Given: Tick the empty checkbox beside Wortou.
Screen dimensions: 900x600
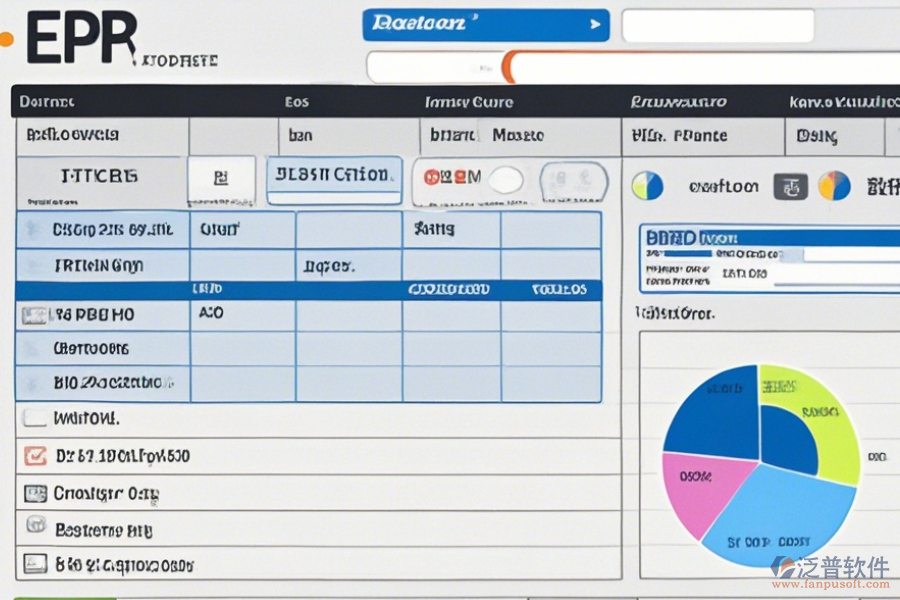Looking at the screenshot, I should 34,417.
